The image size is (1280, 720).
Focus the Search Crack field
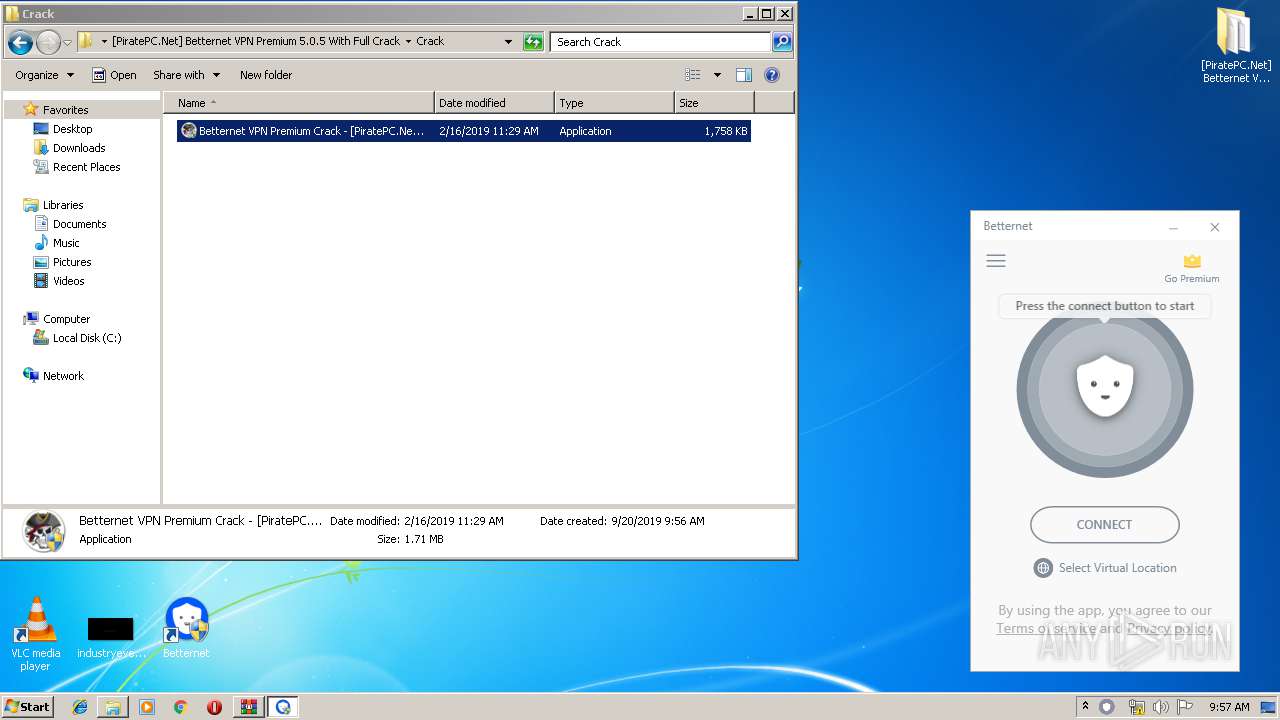660,42
